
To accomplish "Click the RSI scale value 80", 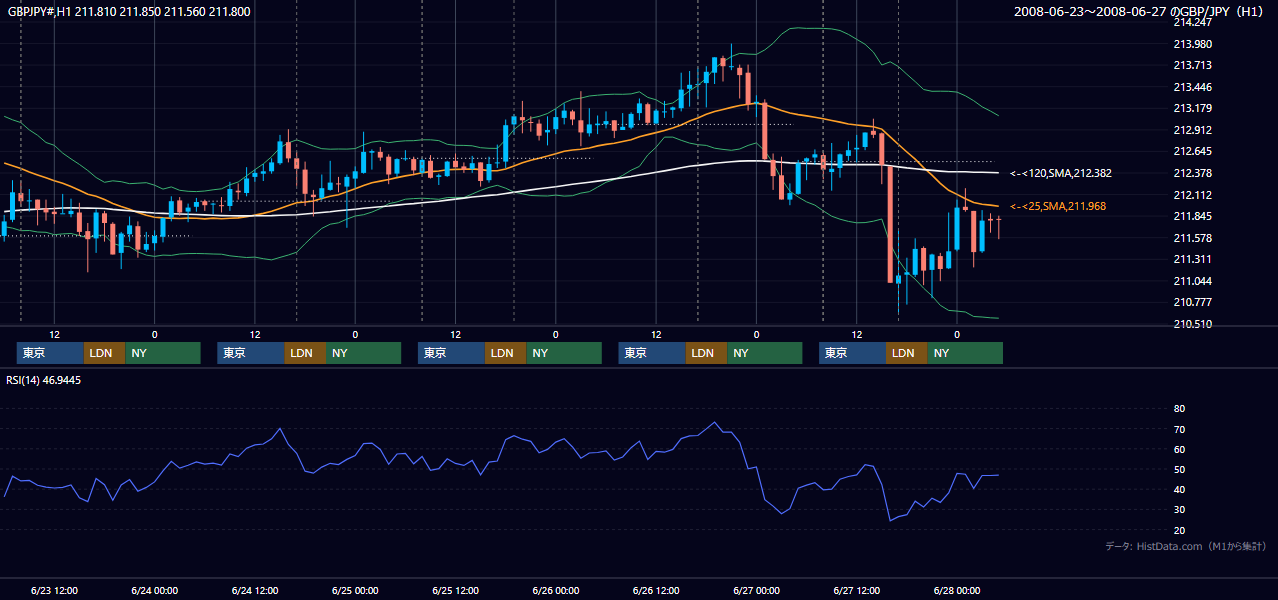I will tap(1179, 409).
